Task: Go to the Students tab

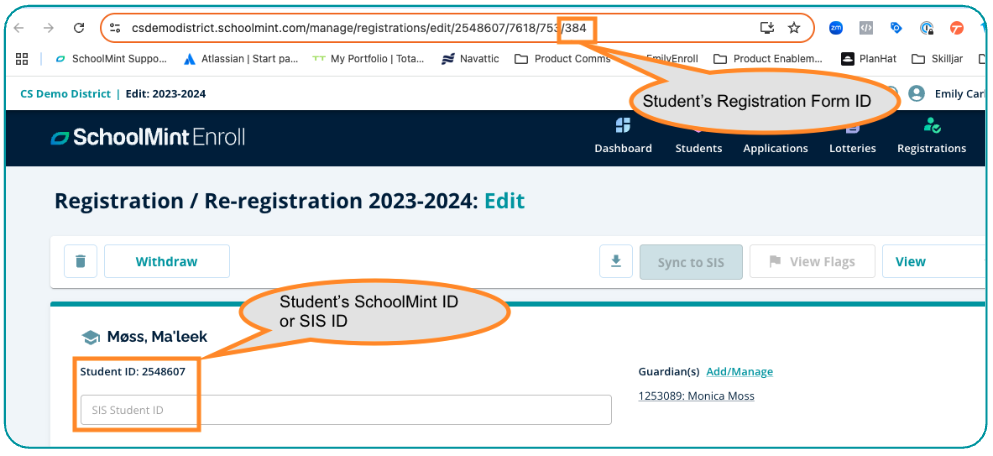Action: pyautogui.click(x=698, y=148)
